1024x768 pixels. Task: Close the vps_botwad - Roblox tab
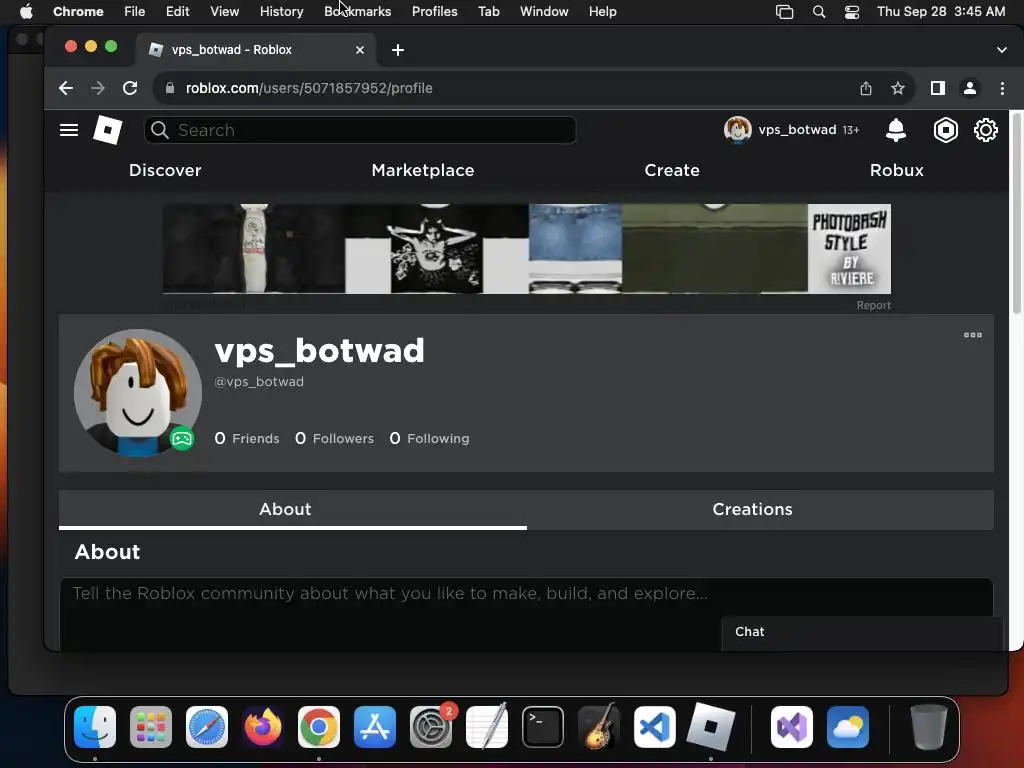tap(360, 50)
